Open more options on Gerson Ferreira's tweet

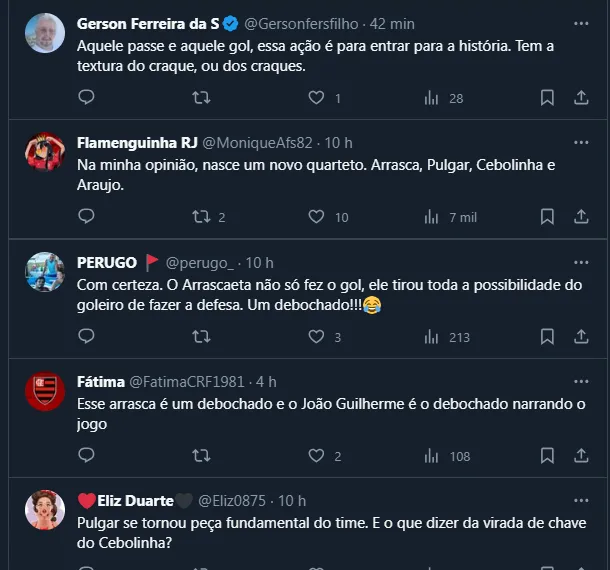pos(581,22)
